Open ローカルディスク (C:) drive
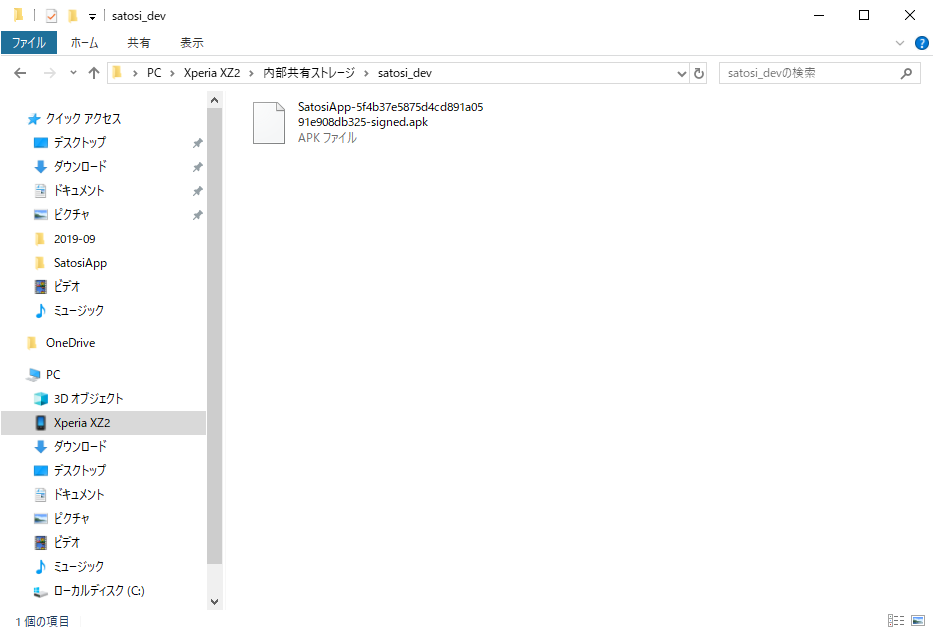The width and height of the screenshot is (934, 634). [99, 591]
